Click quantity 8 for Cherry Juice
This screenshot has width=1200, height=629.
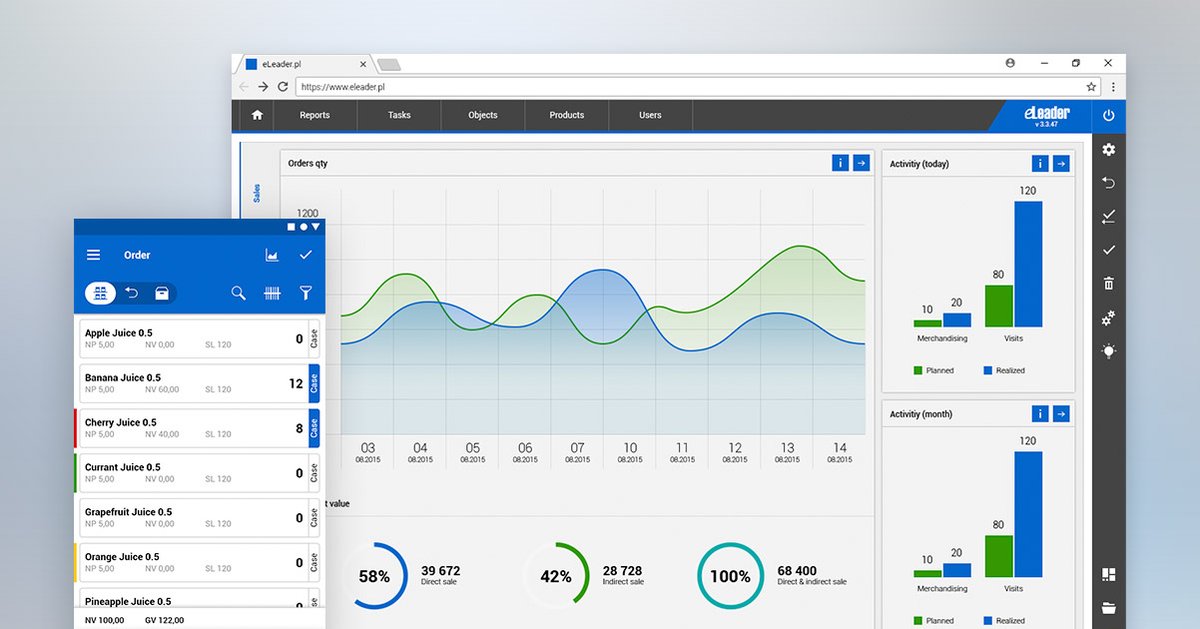pyautogui.click(x=299, y=428)
